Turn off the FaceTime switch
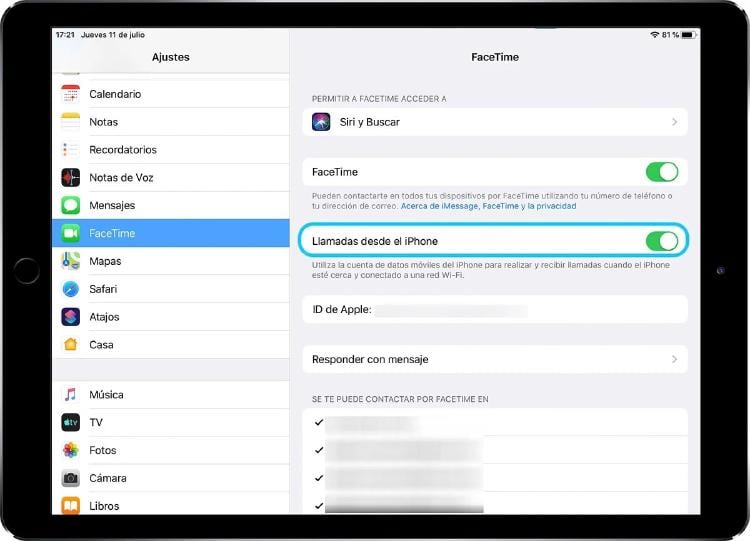The image size is (750, 541). point(662,172)
